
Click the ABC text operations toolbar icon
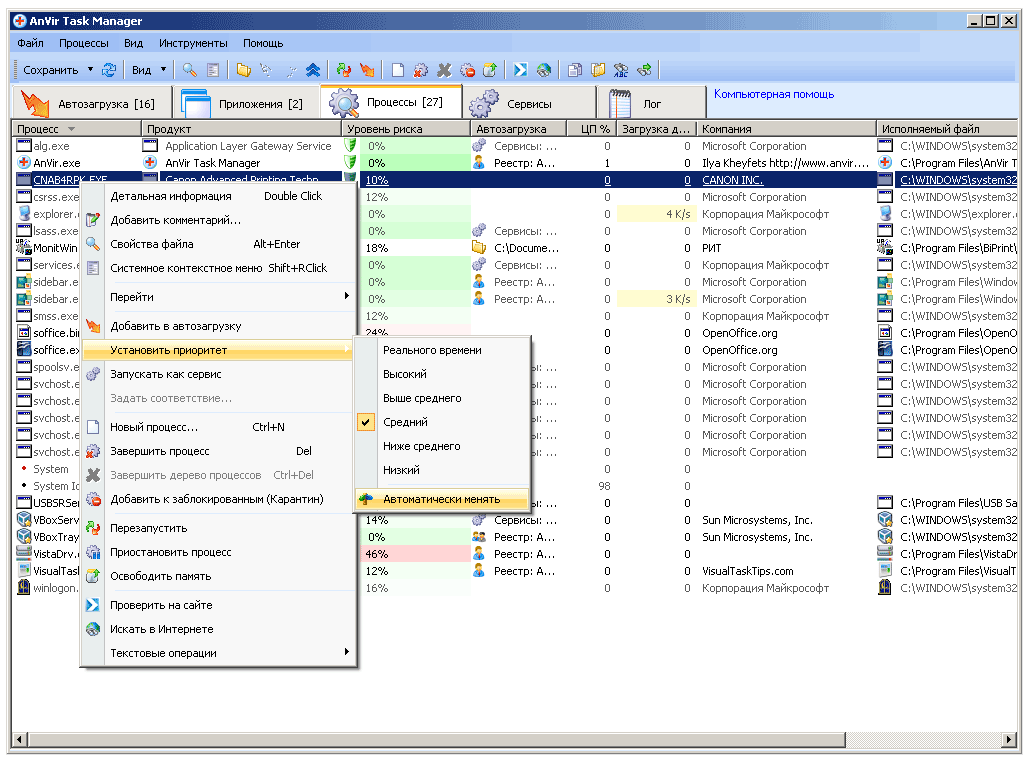coord(621,70)
